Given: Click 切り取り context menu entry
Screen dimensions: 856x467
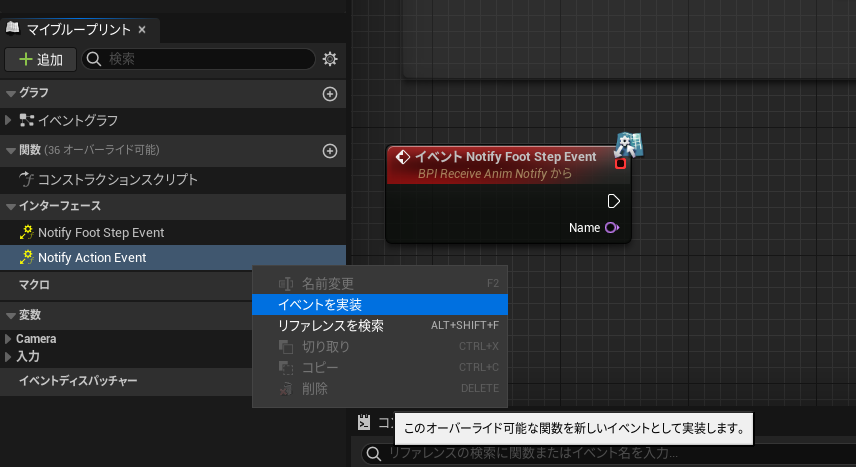Looking at the screenshot, I should pyautogui.click(x=380, y=346).
